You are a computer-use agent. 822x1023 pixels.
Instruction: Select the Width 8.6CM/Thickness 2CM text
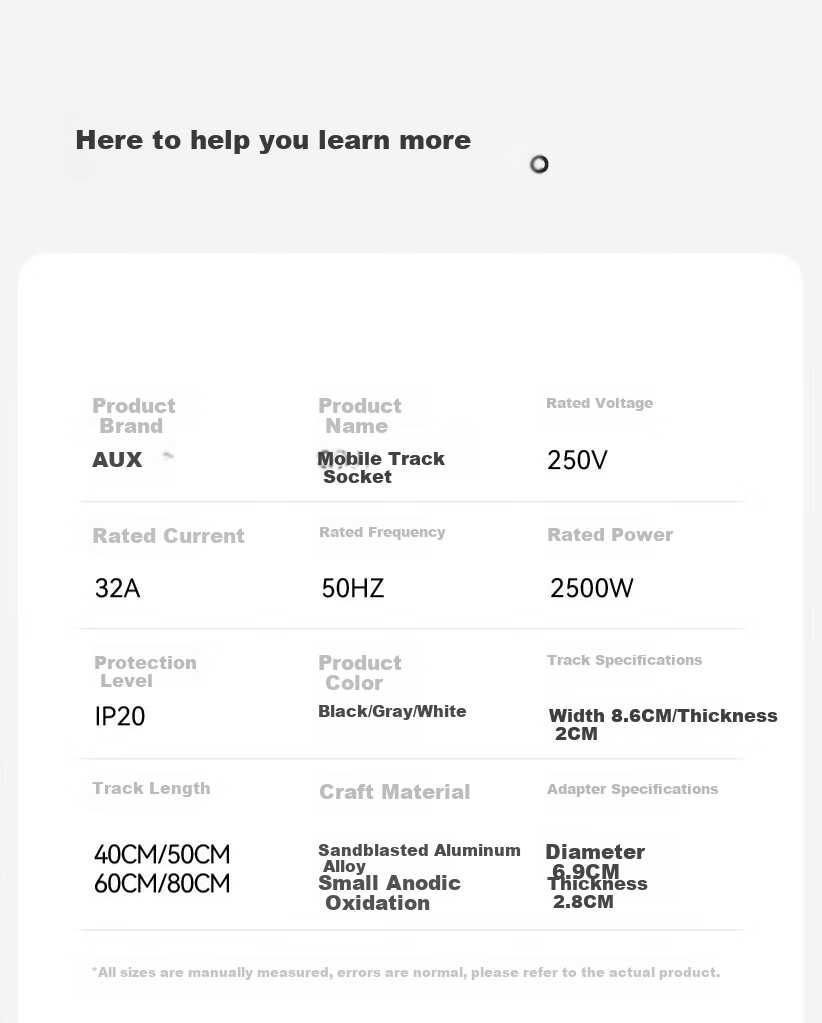click(x=663, y=724)
